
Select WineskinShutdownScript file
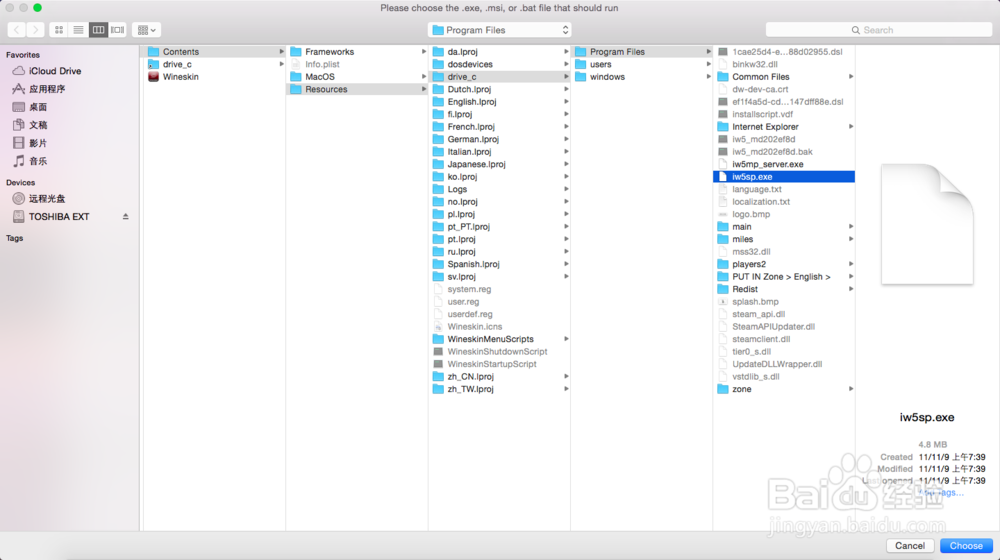(x=499, y=351)
